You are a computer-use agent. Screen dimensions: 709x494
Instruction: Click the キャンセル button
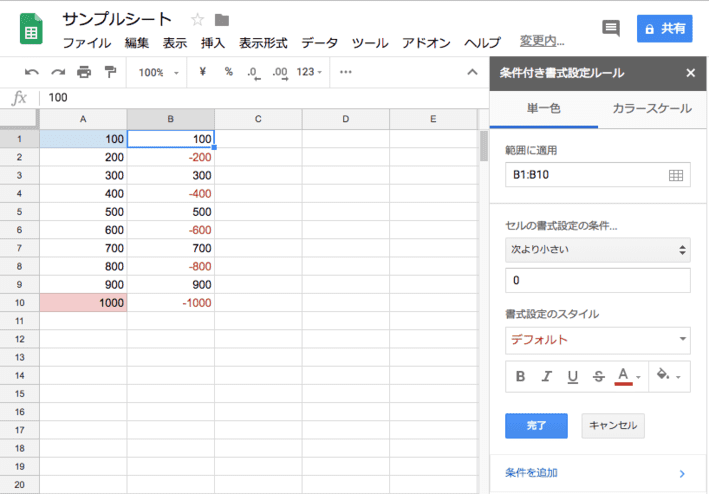pyautogui.click(x=613, y=425)
